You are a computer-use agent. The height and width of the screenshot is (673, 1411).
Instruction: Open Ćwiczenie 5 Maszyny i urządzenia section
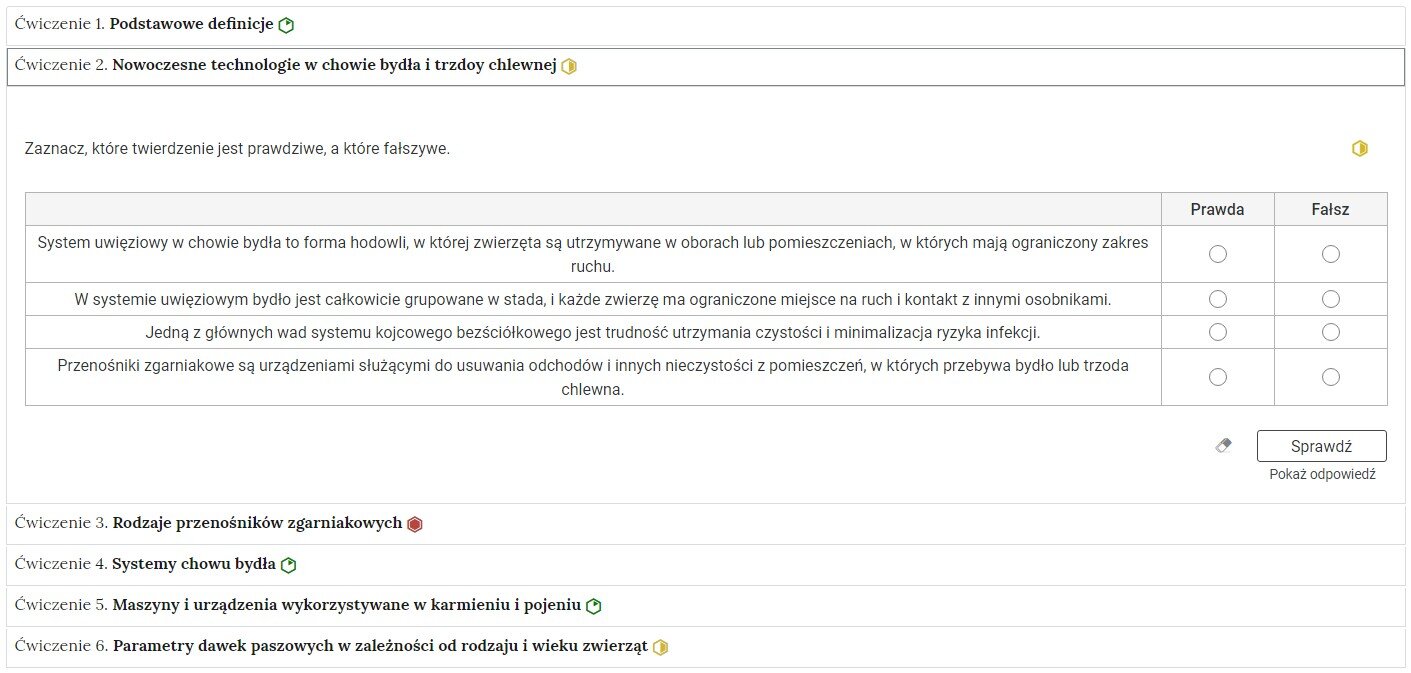[705, 606]
